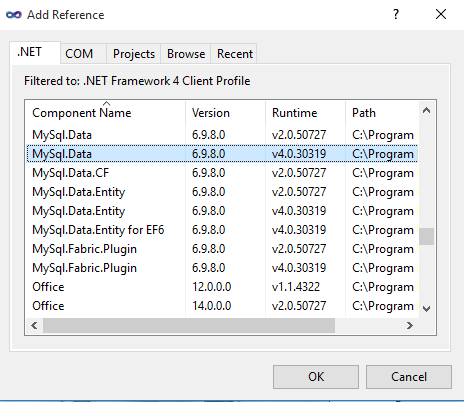Click the question mark help button
The image size is (464, 402).
tap(396, 14)
